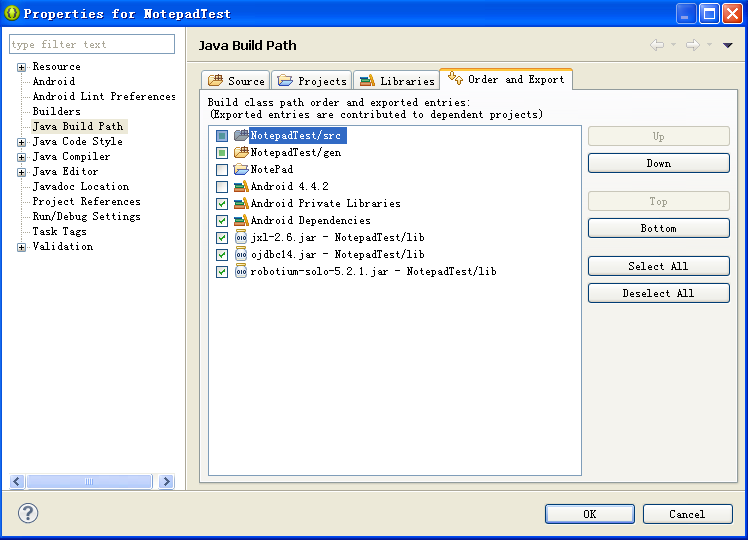Switch to the Source tab
The width and height of the screenshot is (748, 540).
tap(236, 81)
